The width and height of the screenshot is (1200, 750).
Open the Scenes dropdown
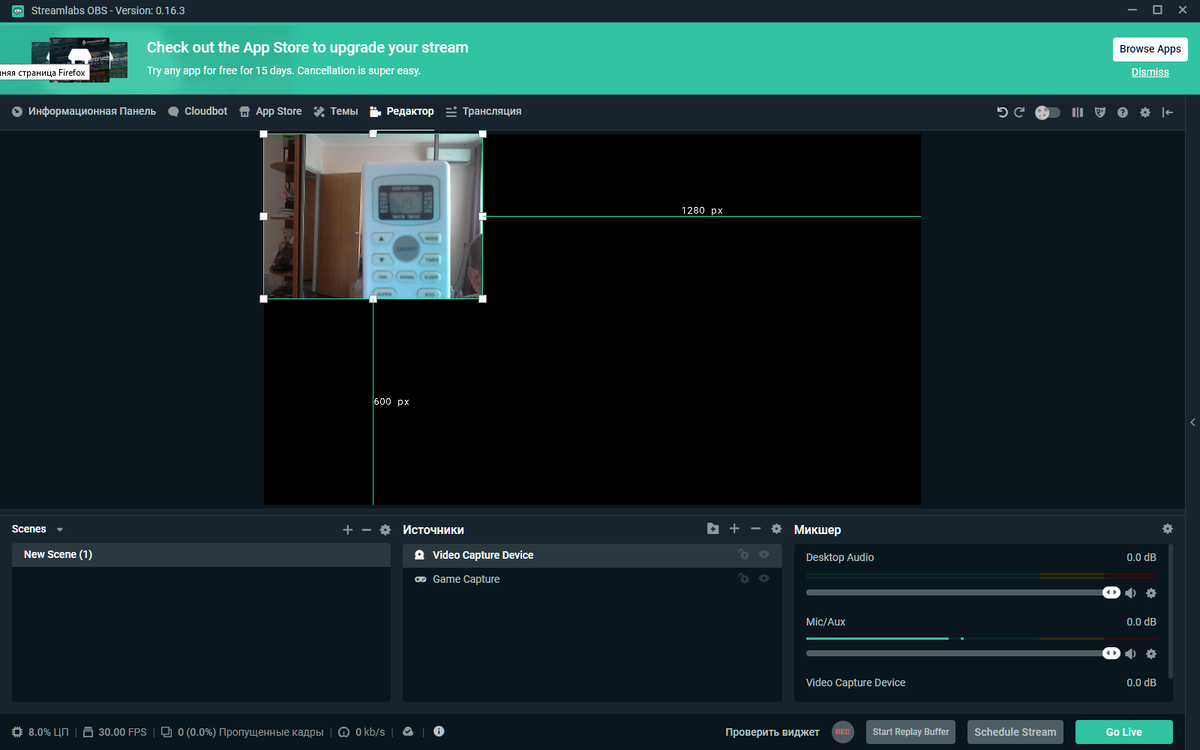click(58, 528)
